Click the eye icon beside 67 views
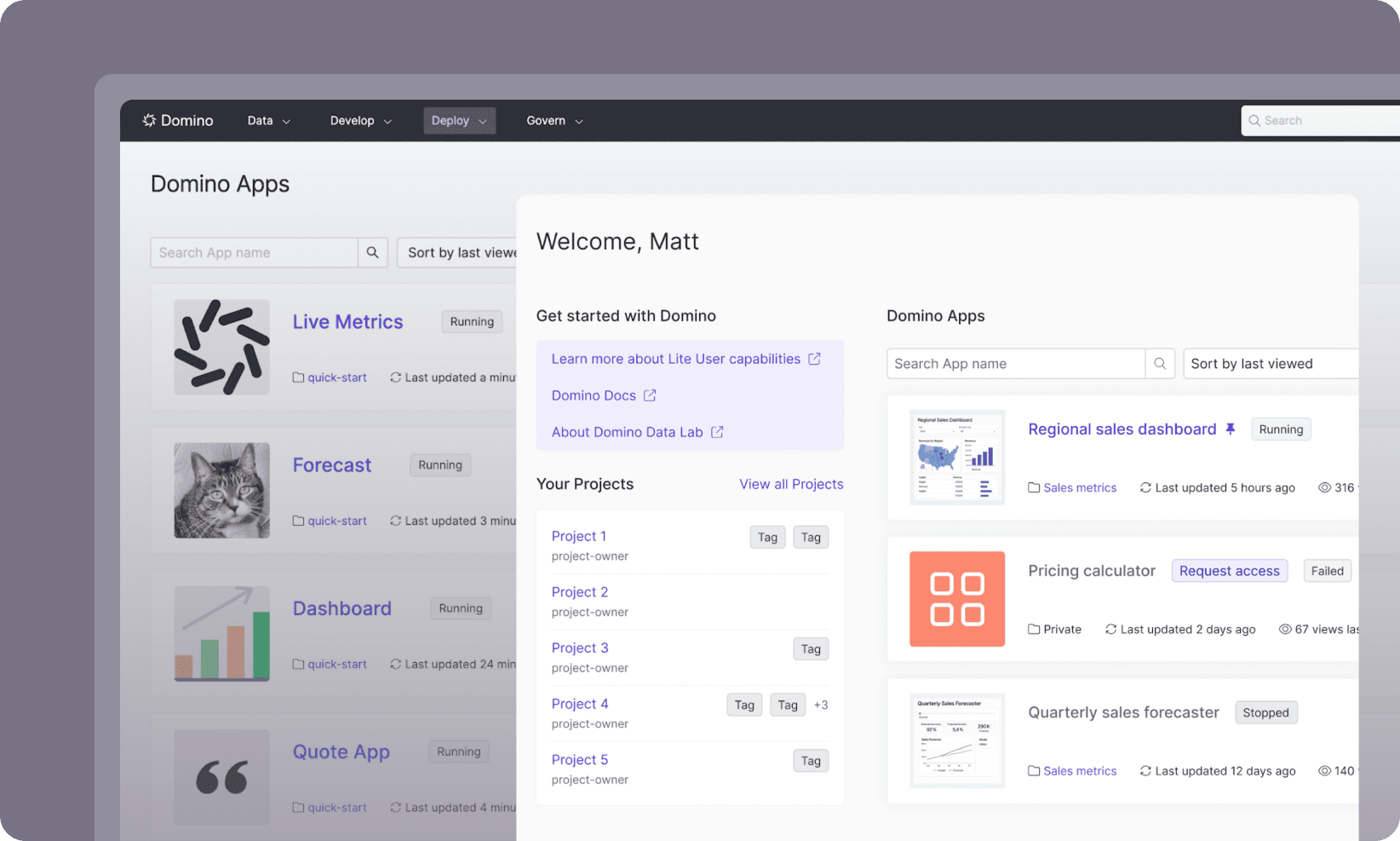1400x841 pixels. click(1285, 629)
